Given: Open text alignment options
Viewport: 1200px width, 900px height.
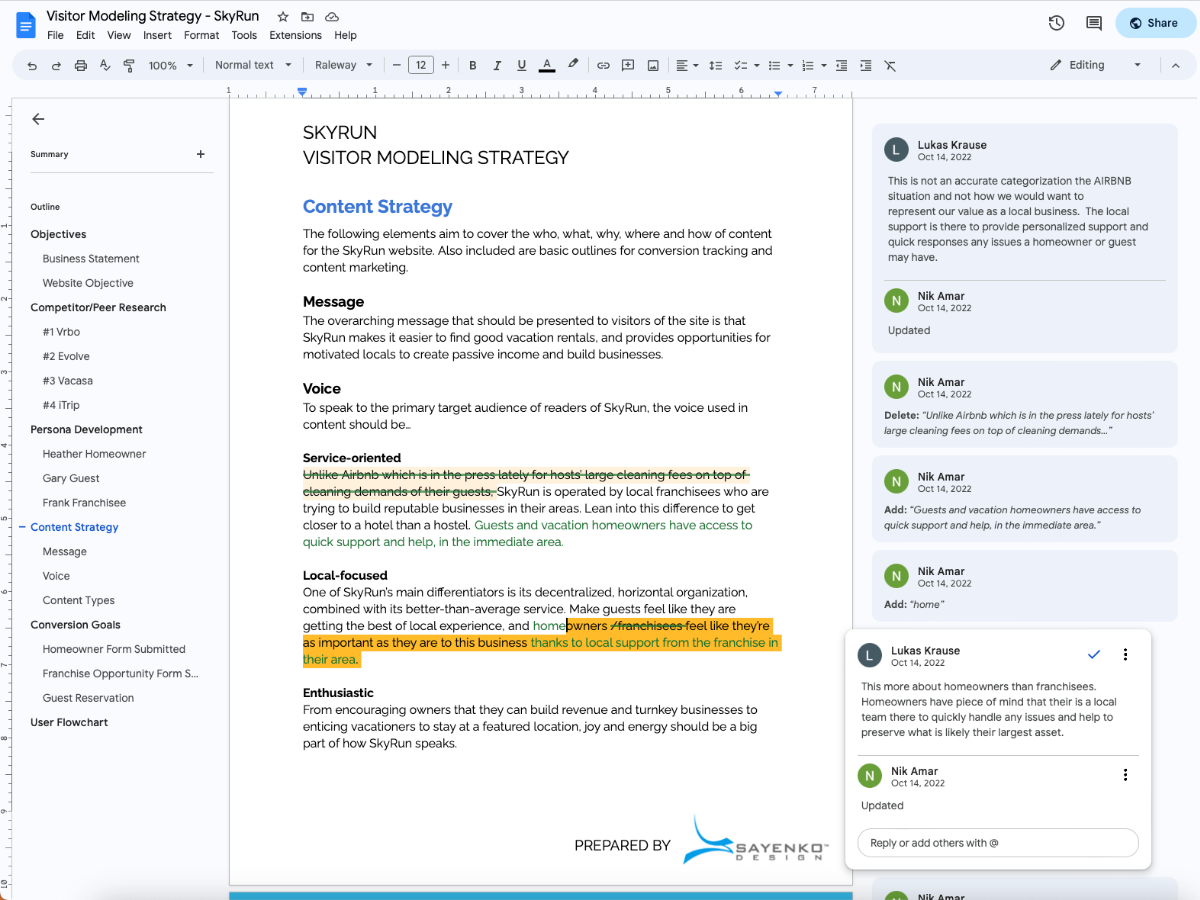Looking at the screenshot, I should click(687, 65).
